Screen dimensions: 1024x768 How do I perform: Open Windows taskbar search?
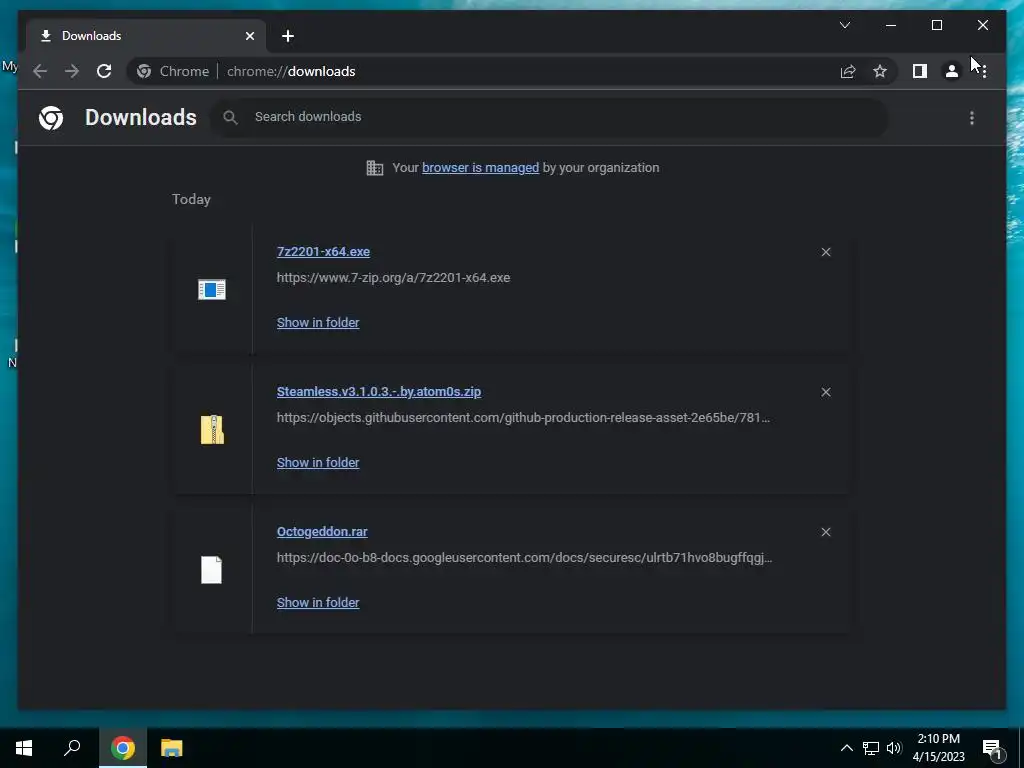[x=72, y=748]
